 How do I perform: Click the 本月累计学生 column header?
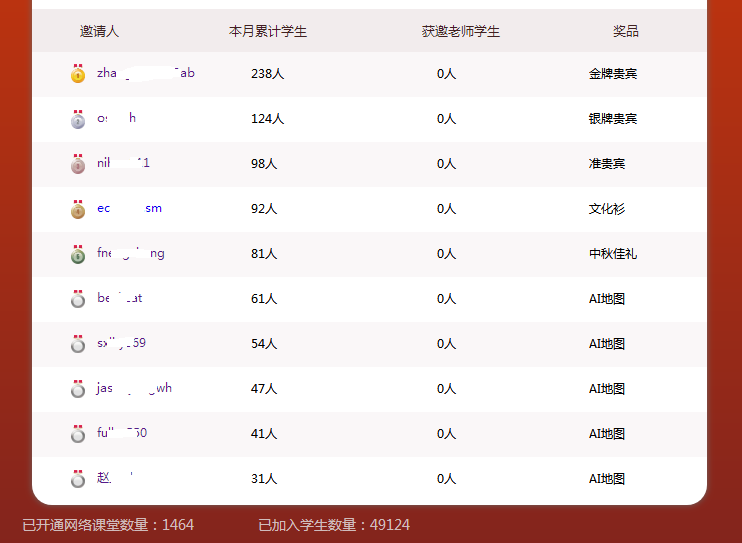point(268,31)
